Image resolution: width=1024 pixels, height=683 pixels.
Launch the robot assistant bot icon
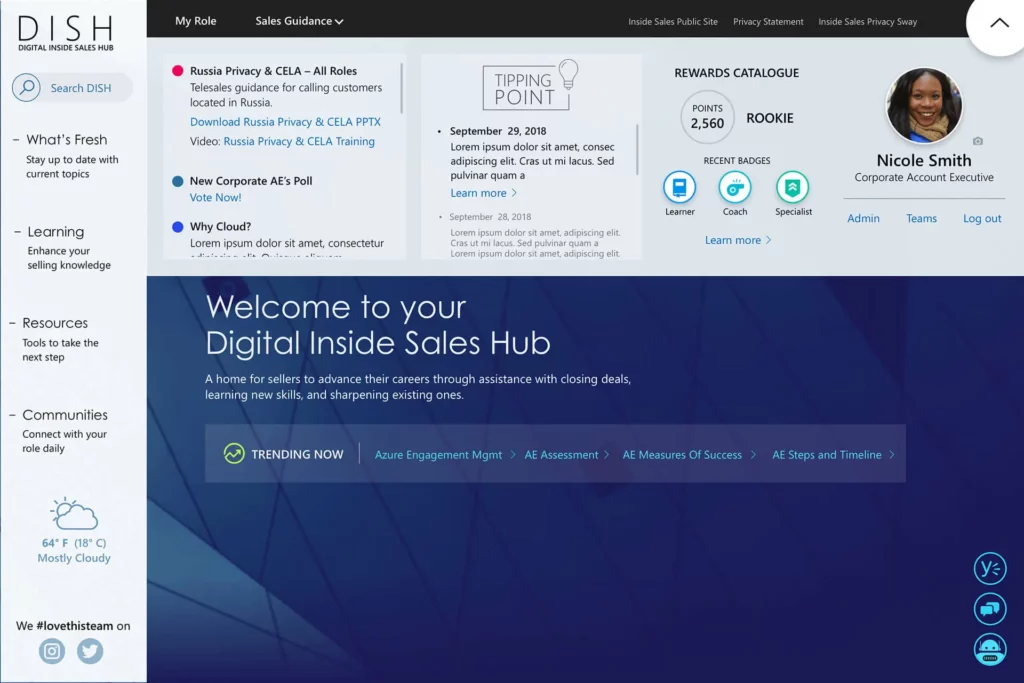point(989,650)
